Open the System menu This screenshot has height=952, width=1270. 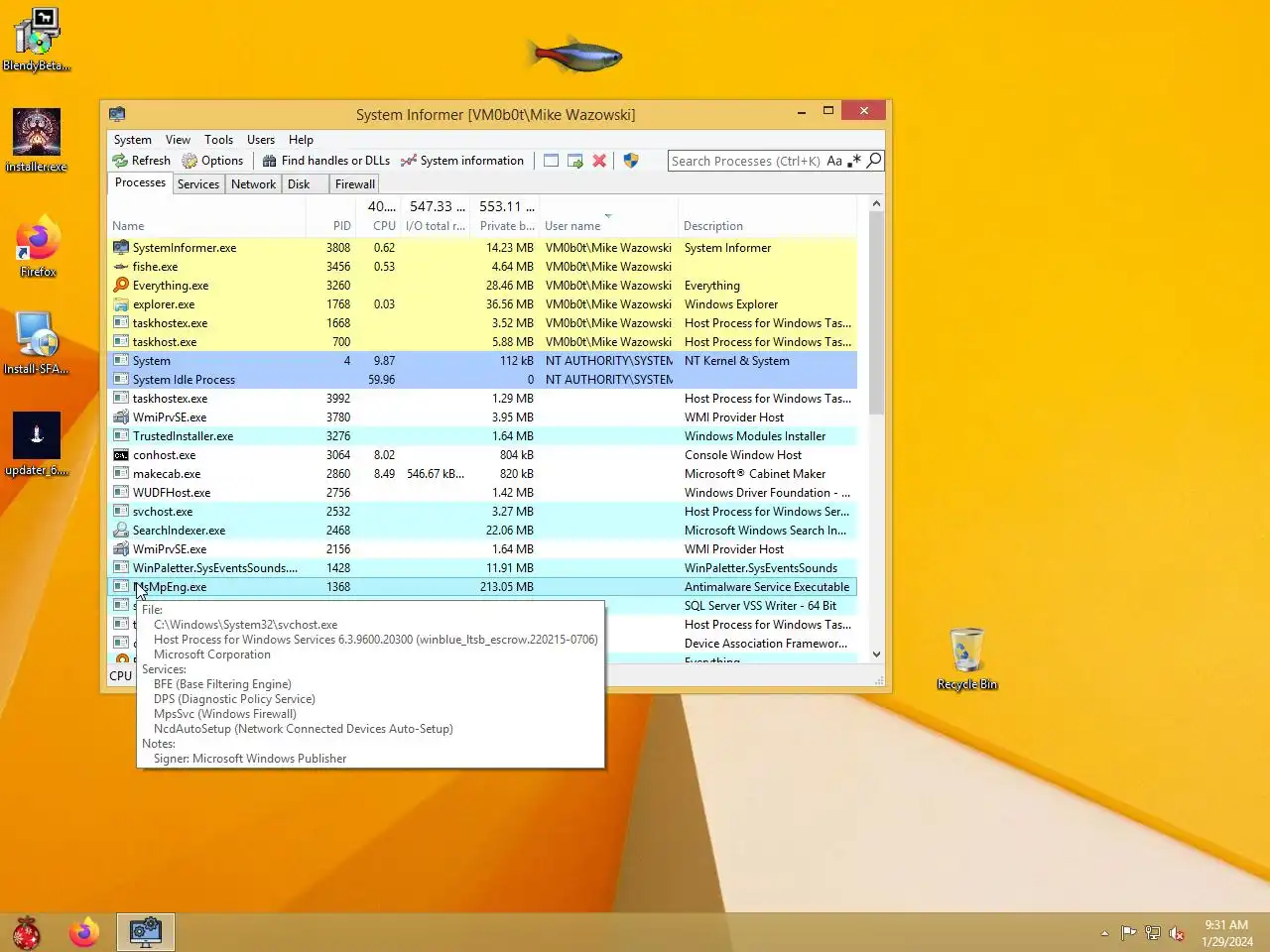(133, 140)
